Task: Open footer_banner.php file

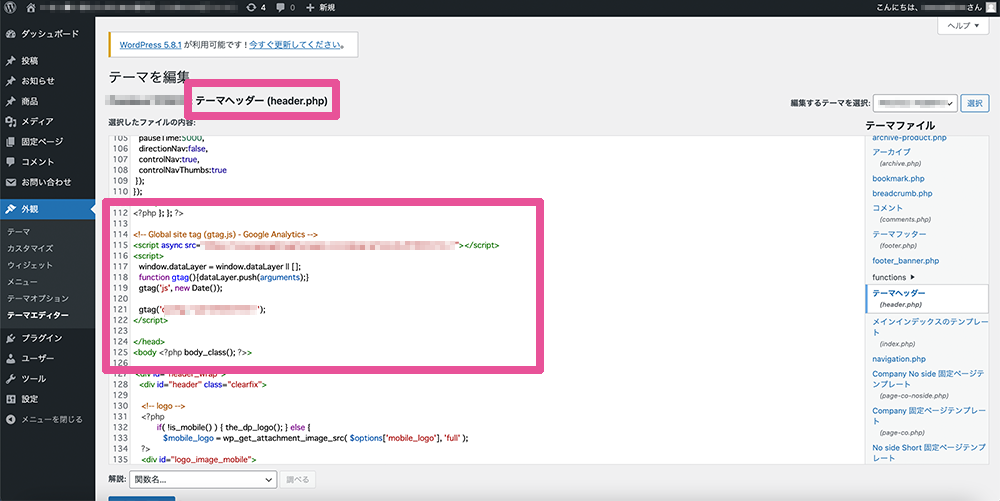Action: (906, 261)
